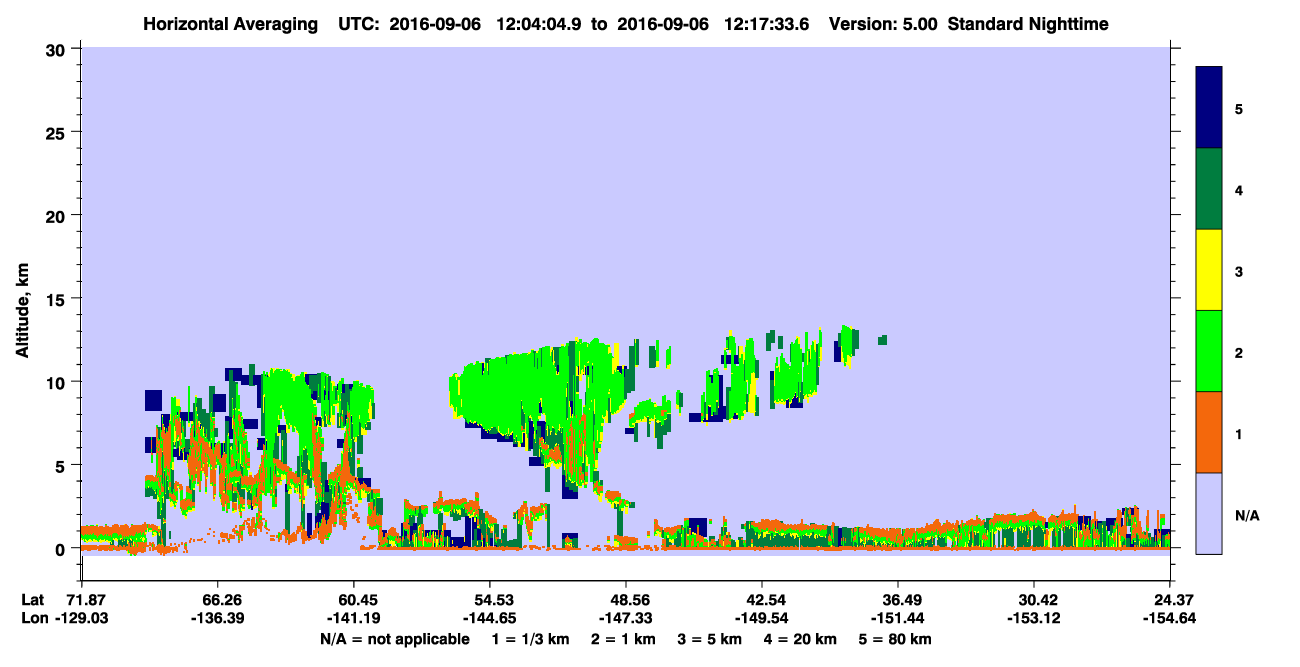Click latitude value '60.45'
1300x667 pixels.
[x=353, y=600]
